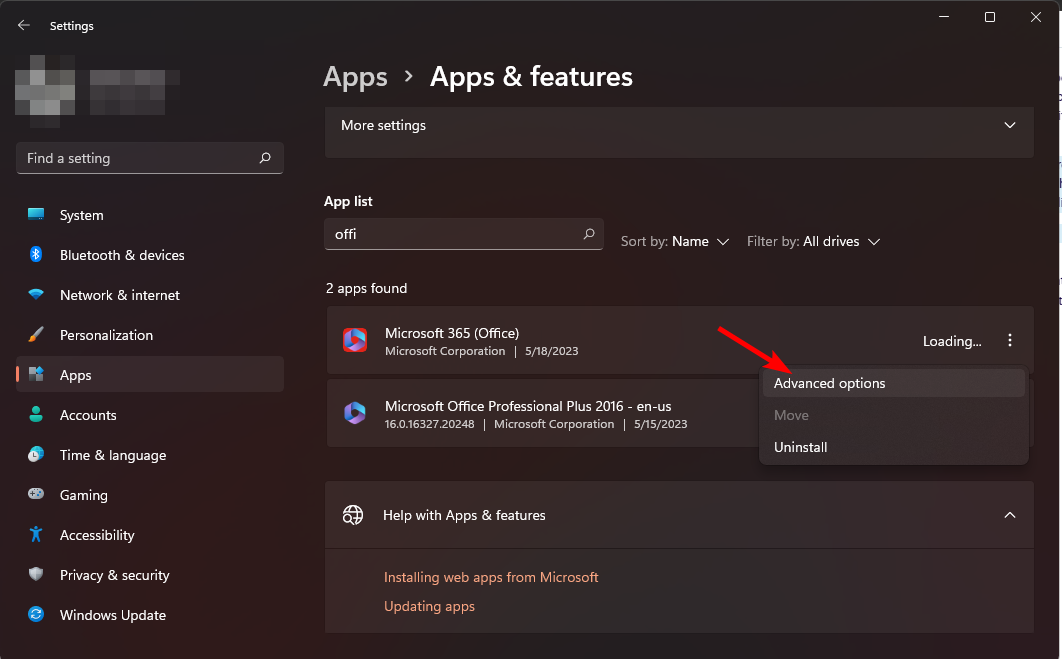Open Installing web apps from Microsoft link
This screenshot has height=659, width=1062.
coord(491,577)
